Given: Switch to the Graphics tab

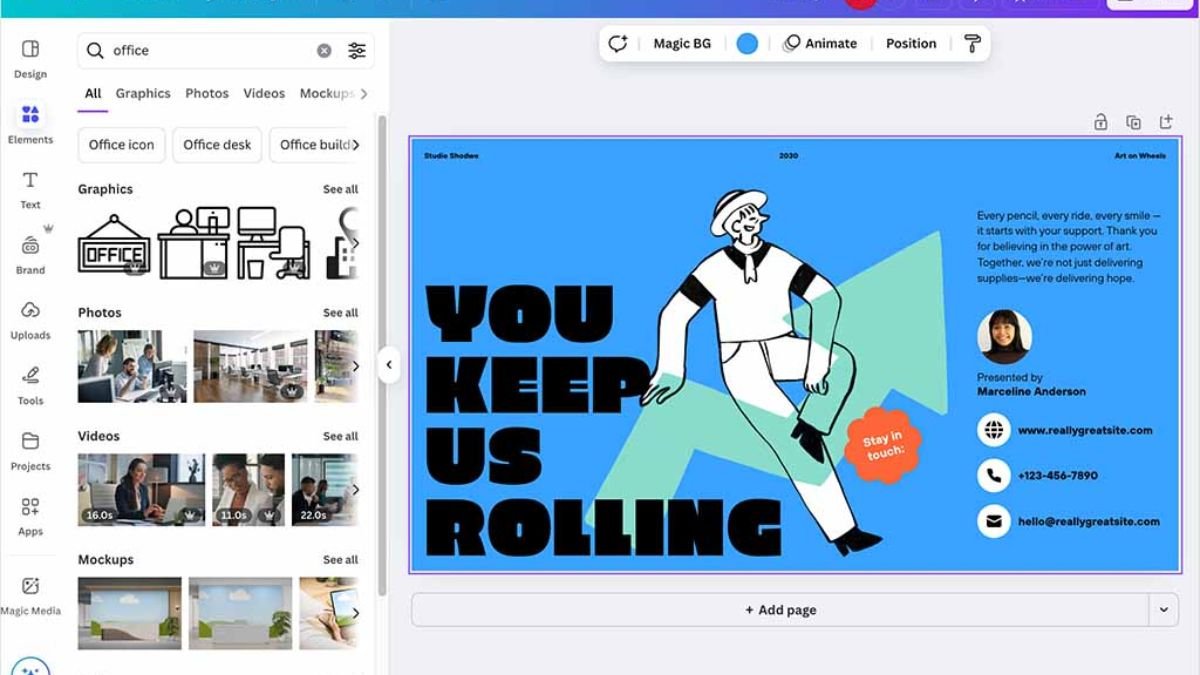Looking at the screenshot, I should pos(143,93).
